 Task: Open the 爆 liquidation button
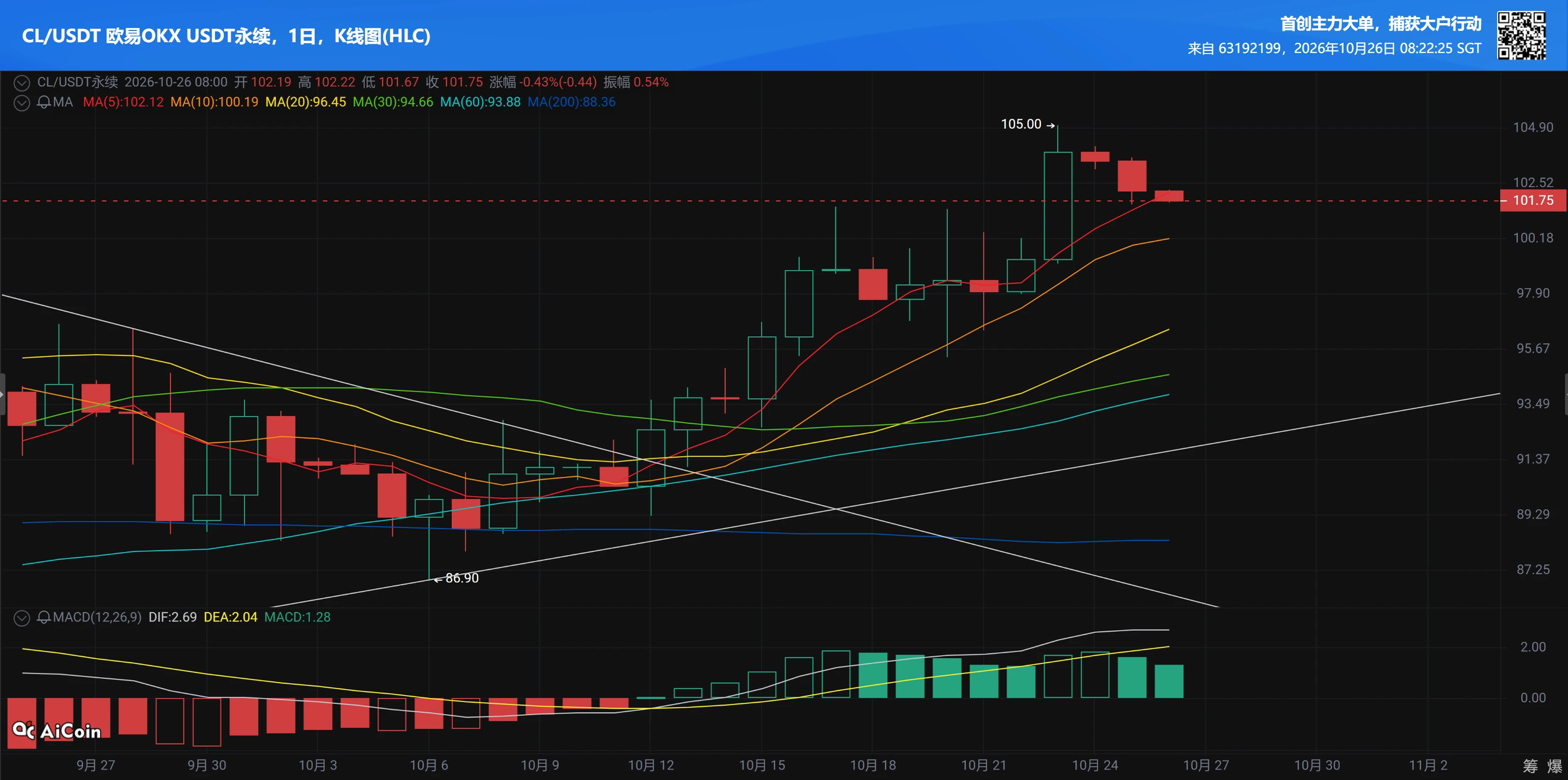(x=1555, y=766)
